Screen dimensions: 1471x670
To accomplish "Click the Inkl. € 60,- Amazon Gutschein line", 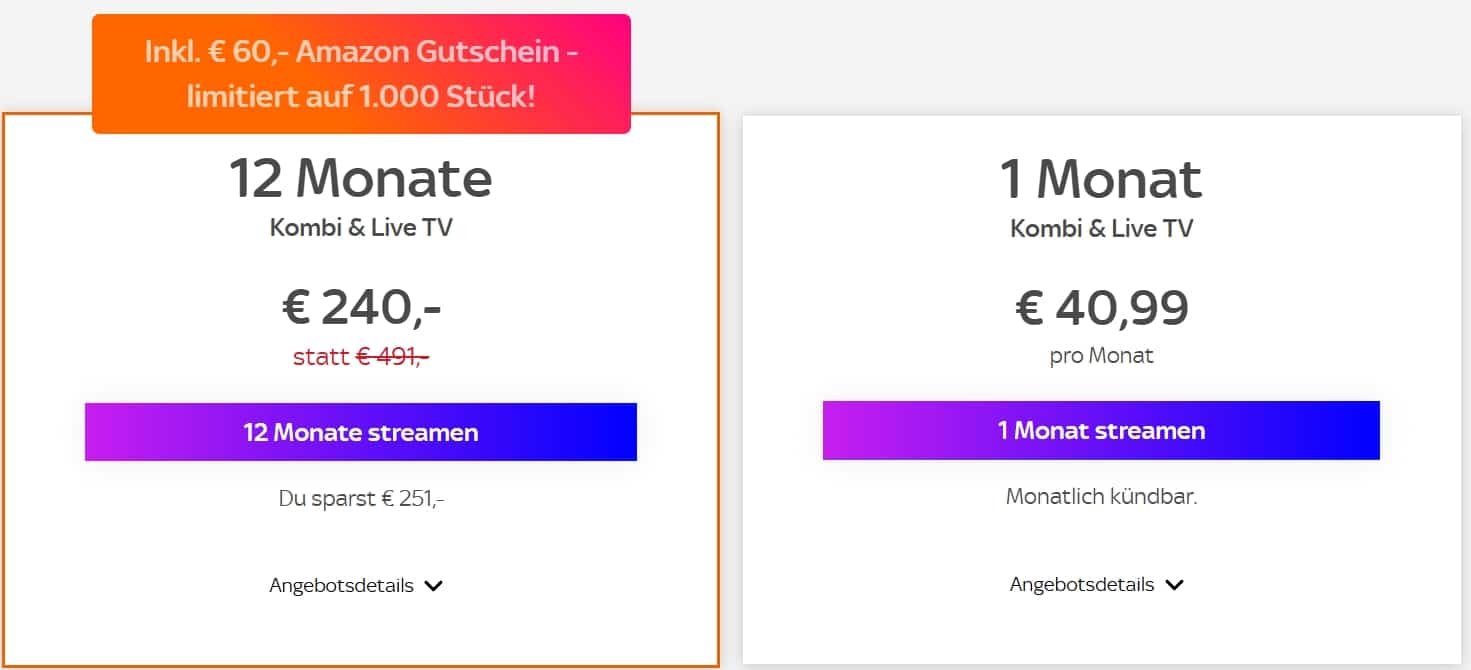I will click(361, 52).
